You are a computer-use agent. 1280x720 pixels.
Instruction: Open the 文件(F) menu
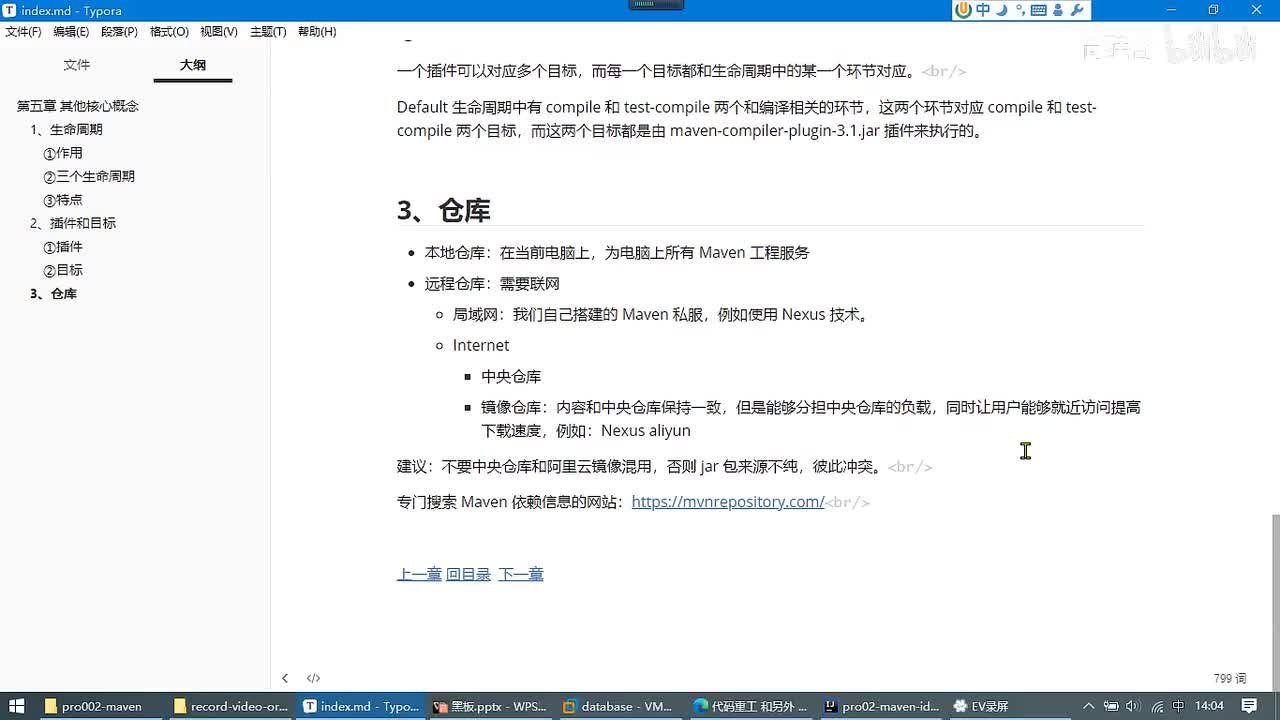click(x=23, y=32)
